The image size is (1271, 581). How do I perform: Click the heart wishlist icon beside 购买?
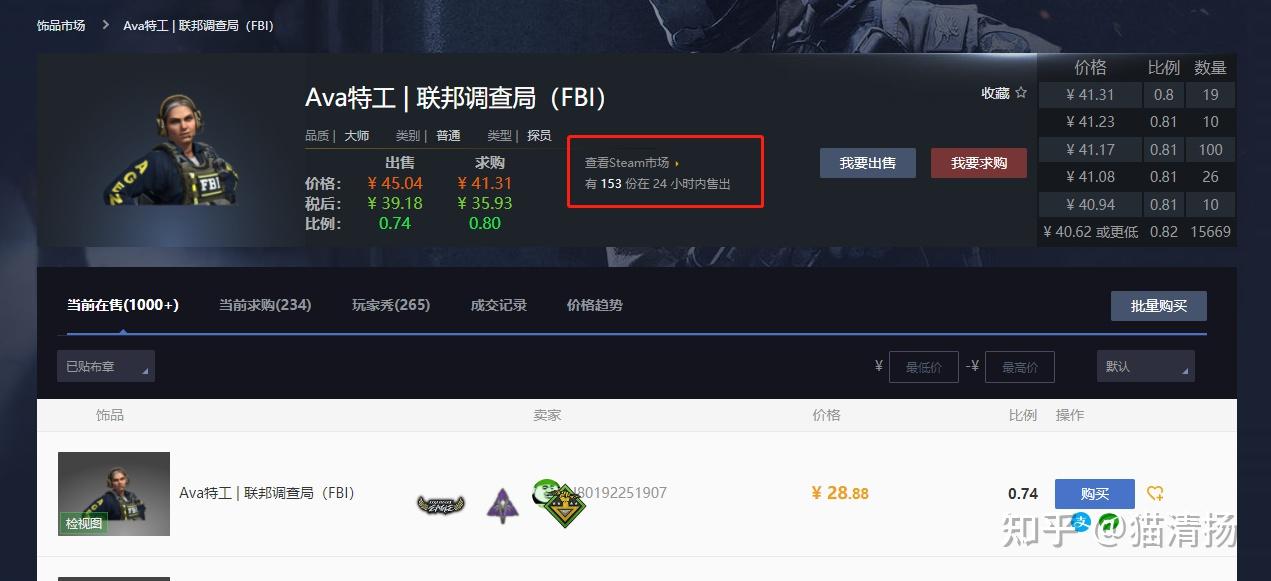[x=1155, y=493]
